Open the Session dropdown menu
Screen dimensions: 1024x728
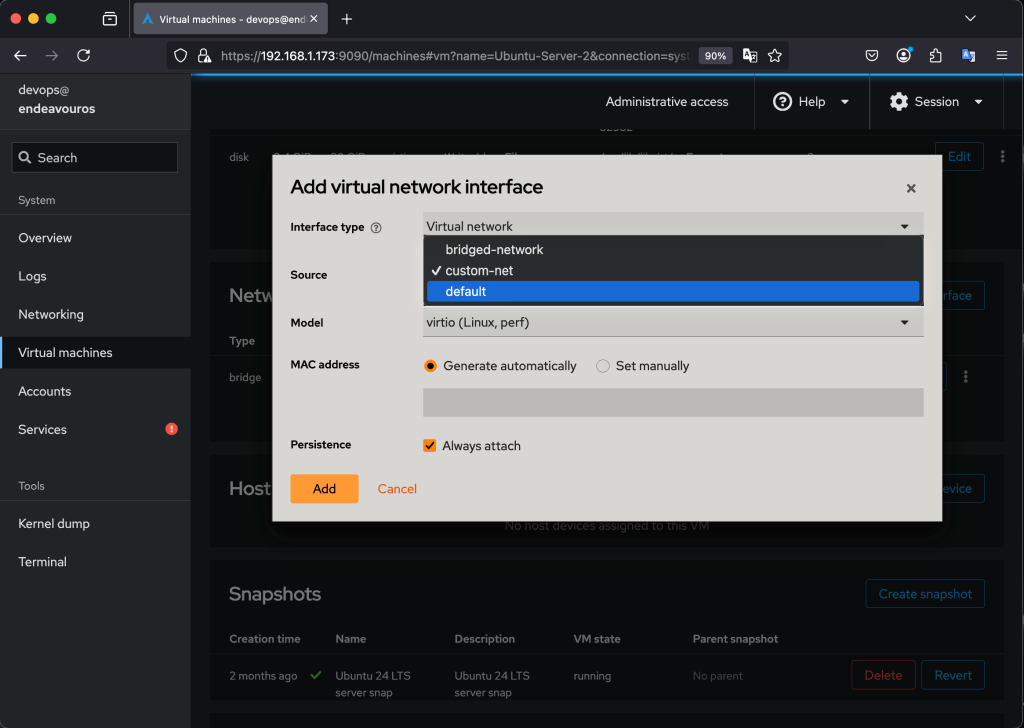[936, 102]
